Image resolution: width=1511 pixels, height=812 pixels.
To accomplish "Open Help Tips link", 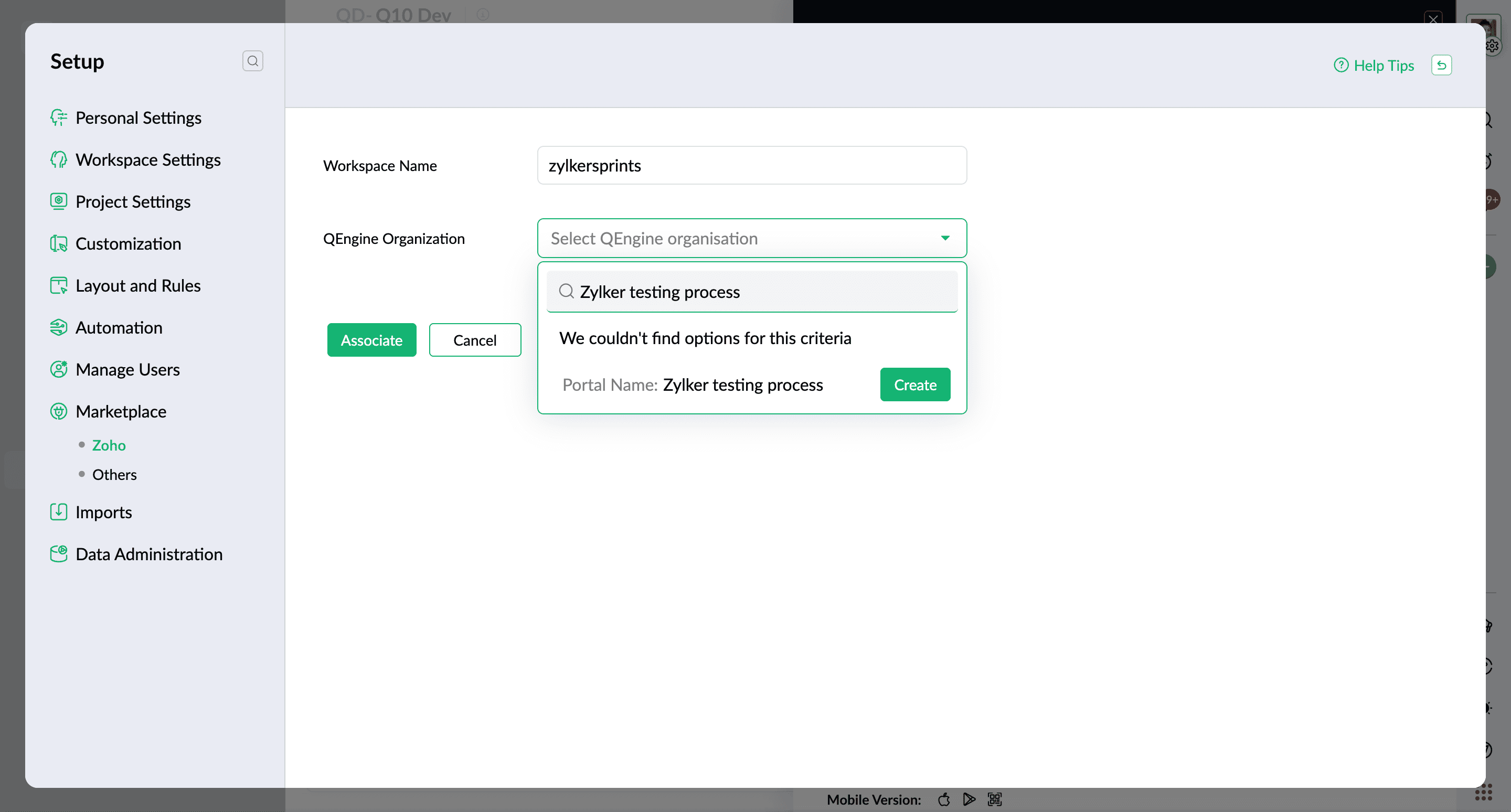I will (x=1374, y=66).
